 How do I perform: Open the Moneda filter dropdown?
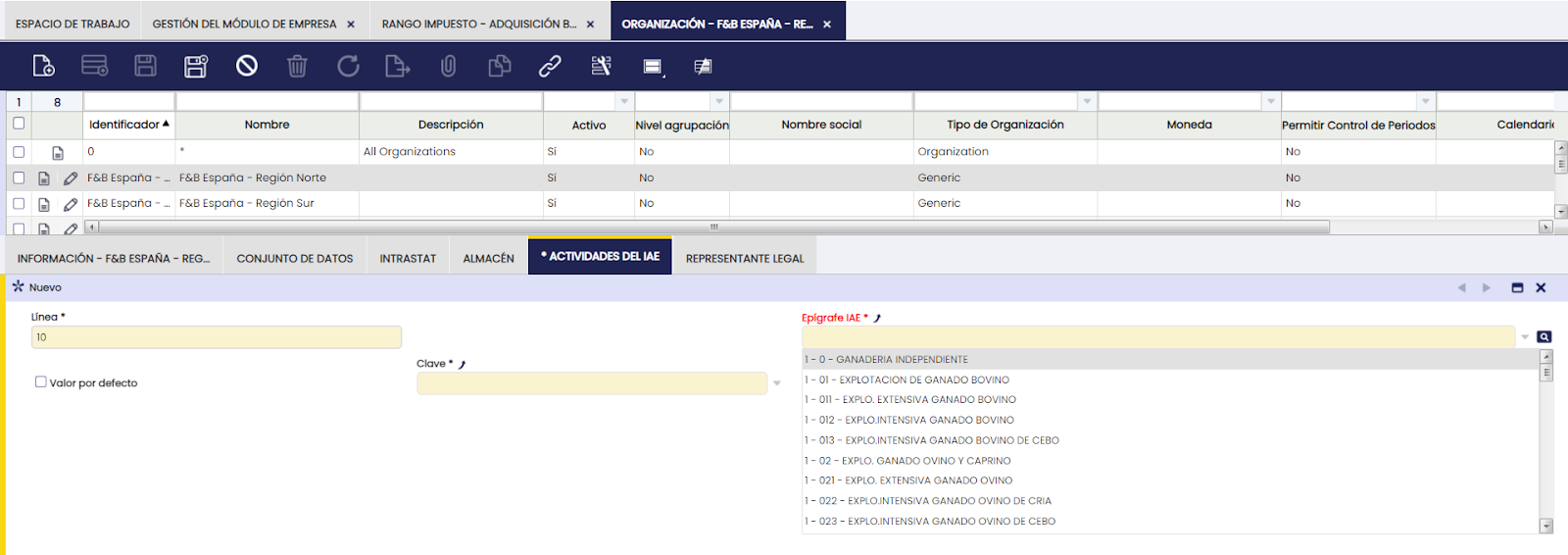pyautogui.click(x=1271, y=102)
